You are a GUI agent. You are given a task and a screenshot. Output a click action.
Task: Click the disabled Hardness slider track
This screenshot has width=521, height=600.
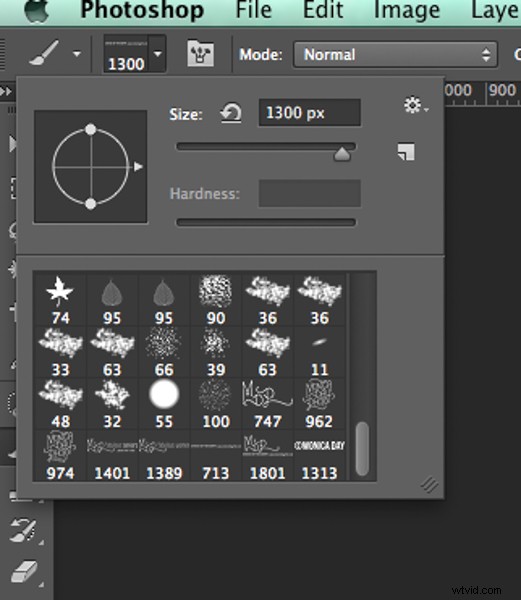click(x=266, y=222)
